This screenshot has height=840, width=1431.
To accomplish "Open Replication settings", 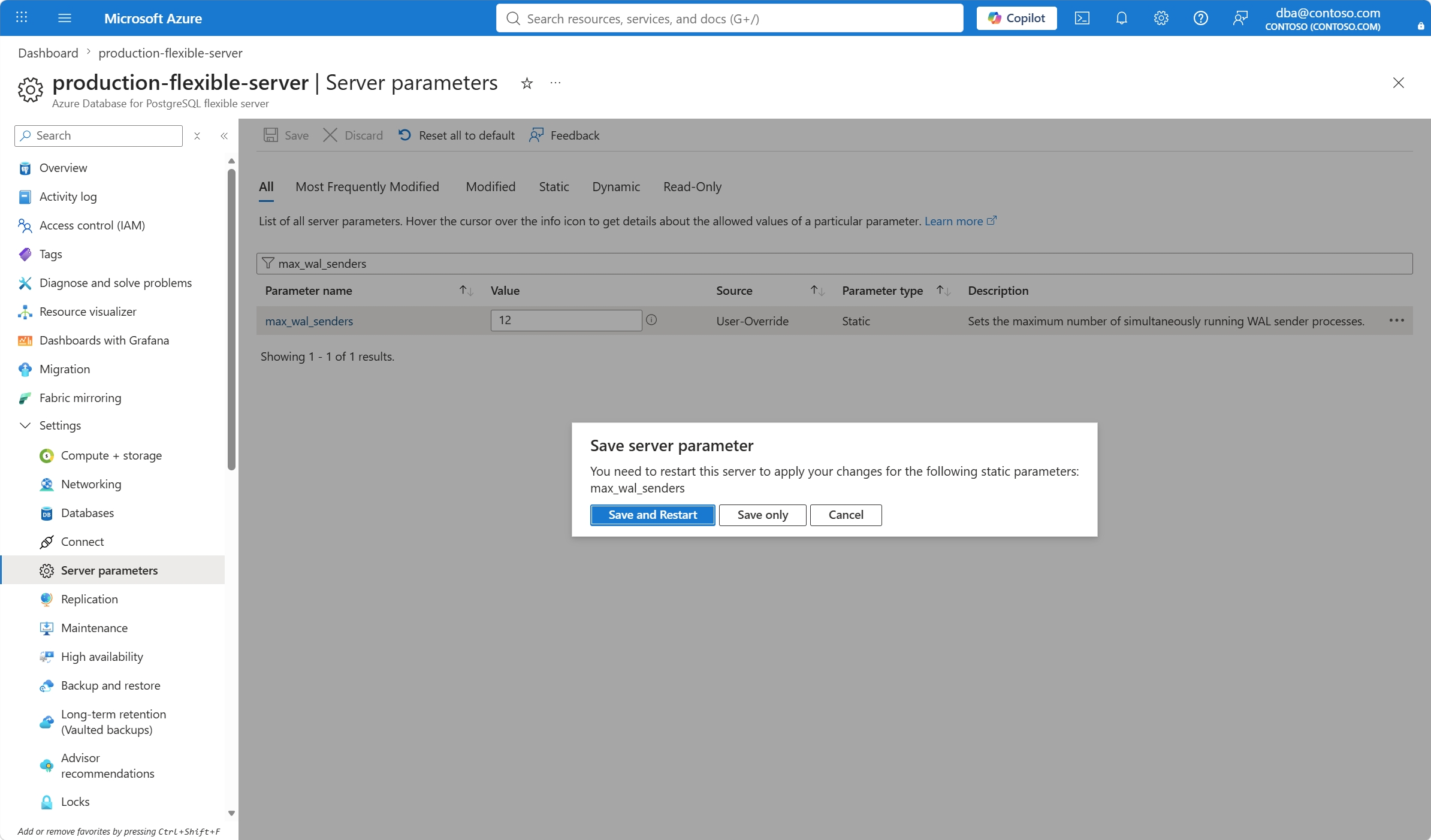I will point(89,599).
